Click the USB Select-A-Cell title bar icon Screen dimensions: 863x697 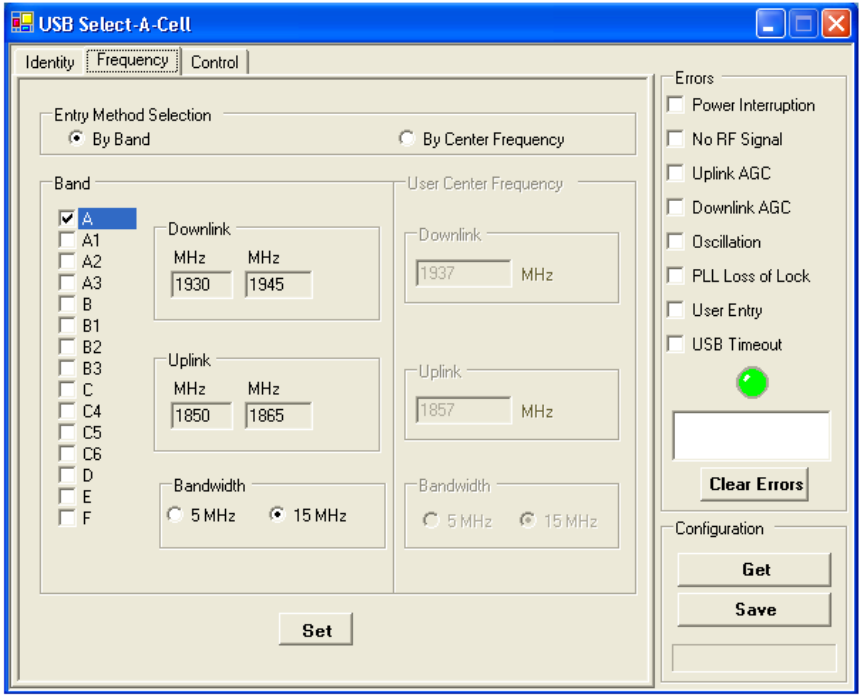coord(23,23)
